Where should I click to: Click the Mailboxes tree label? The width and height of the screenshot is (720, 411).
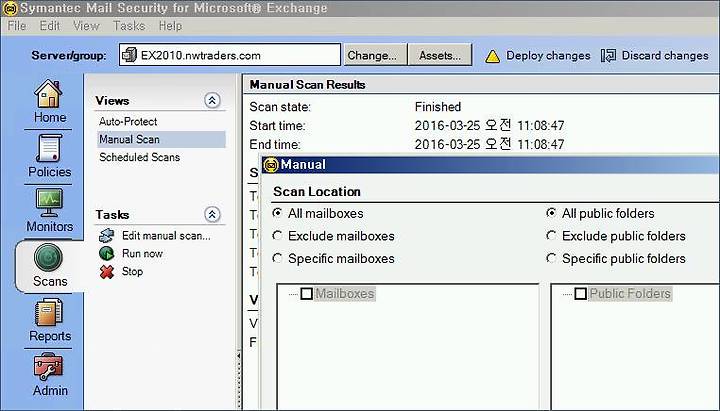tap(345, 293)
